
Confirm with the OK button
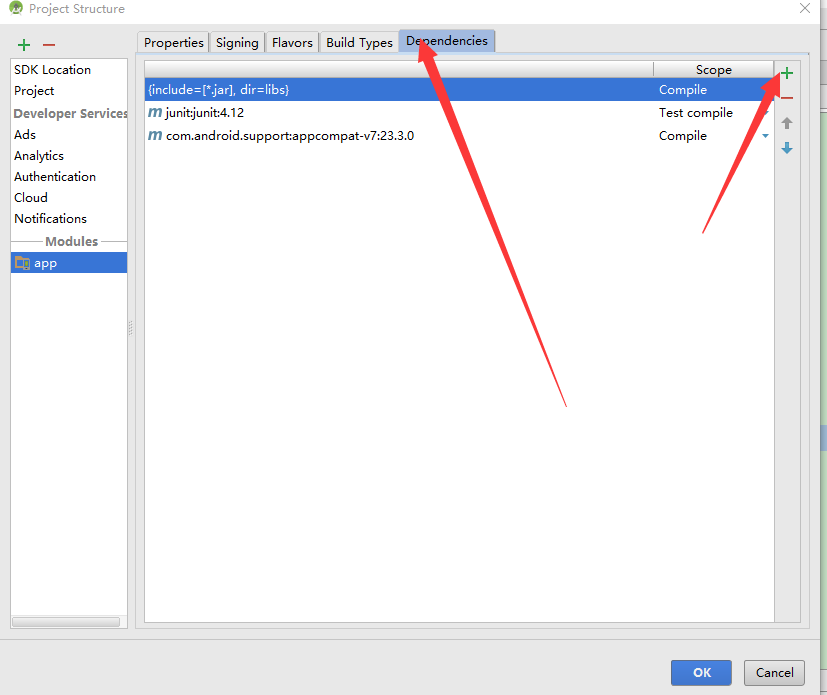point(701,672)
